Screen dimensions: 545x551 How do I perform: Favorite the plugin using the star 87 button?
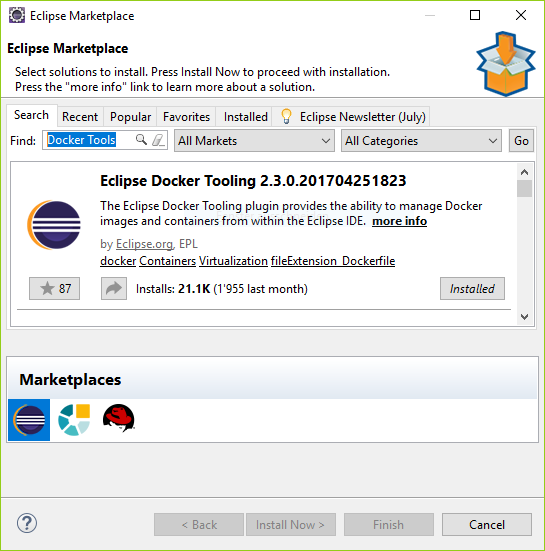pyautogui.click(x=54, y=289)
